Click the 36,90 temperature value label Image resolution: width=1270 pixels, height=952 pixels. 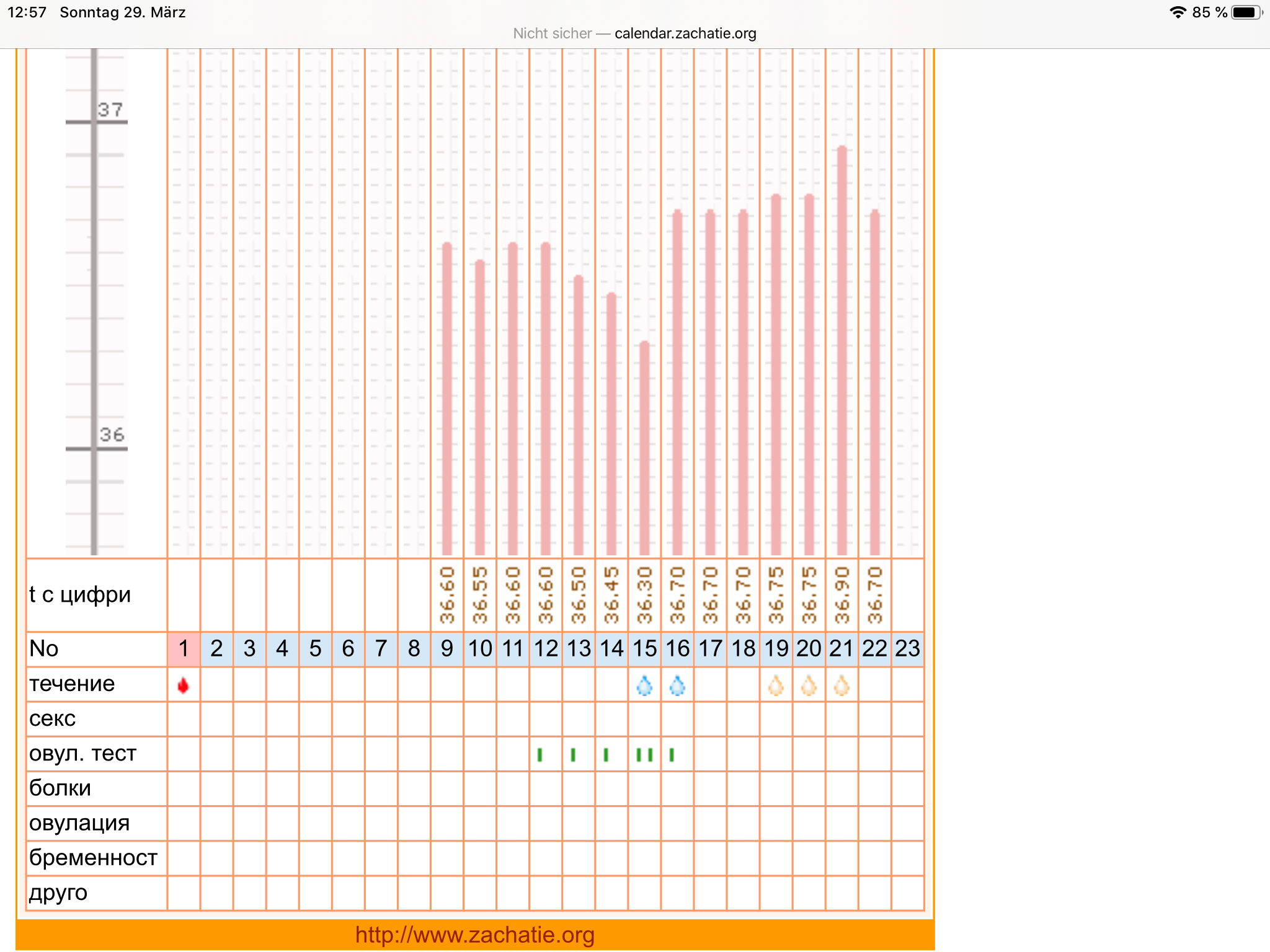[841, 595]
